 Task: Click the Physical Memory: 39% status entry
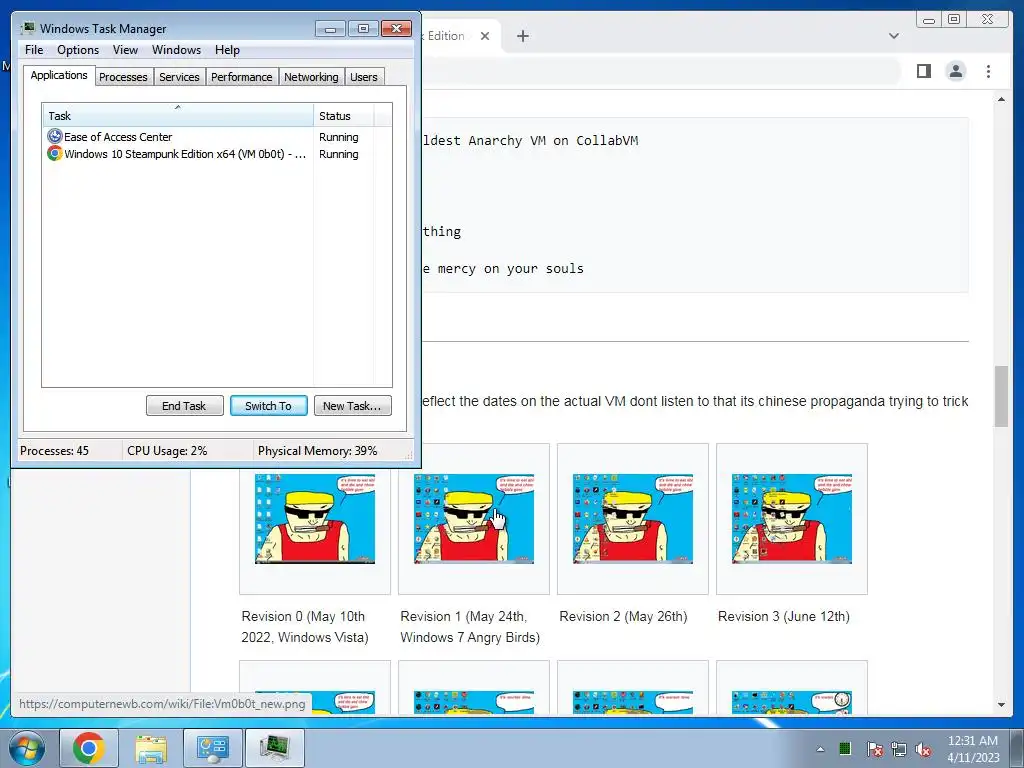[x=317, y=451]
